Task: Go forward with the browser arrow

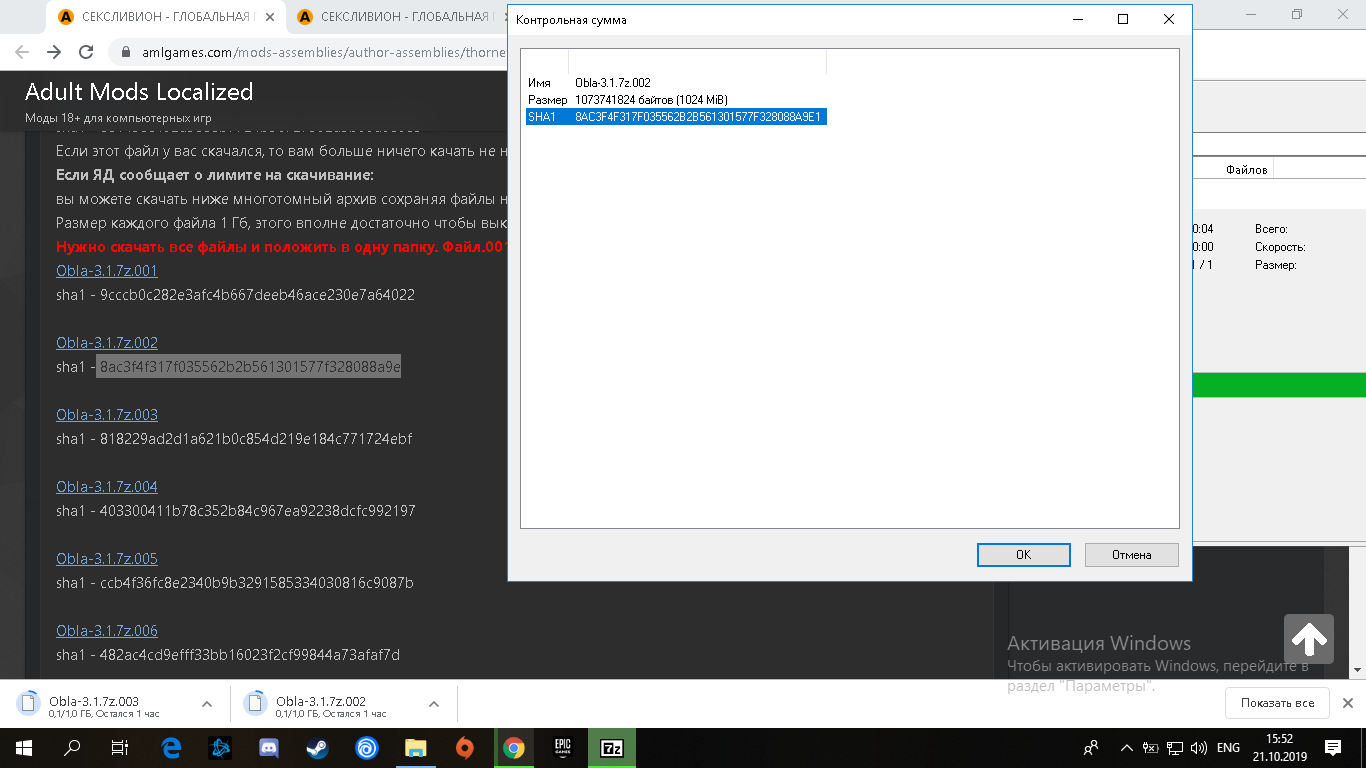Action: click(54, 52)
